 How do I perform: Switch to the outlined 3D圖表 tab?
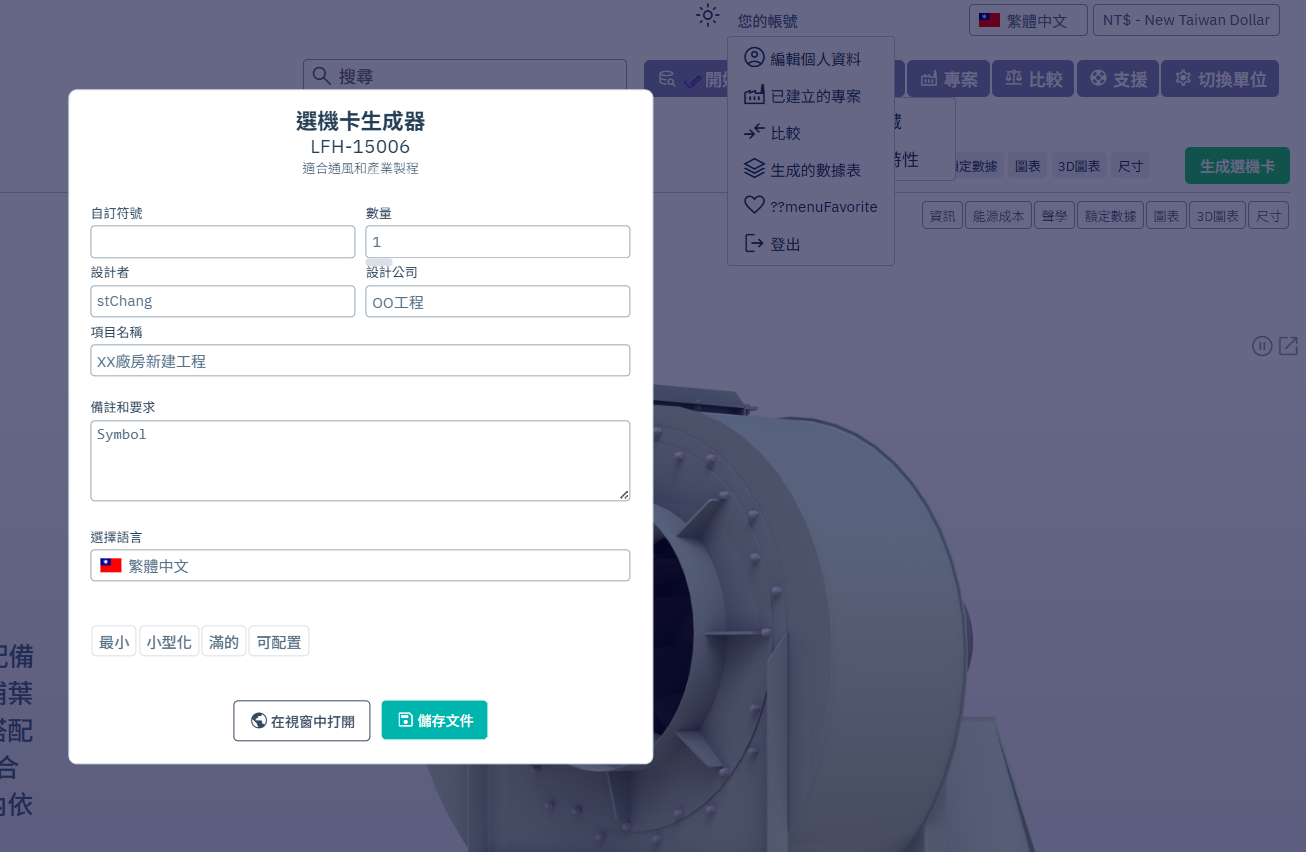tap(1217, 215)
